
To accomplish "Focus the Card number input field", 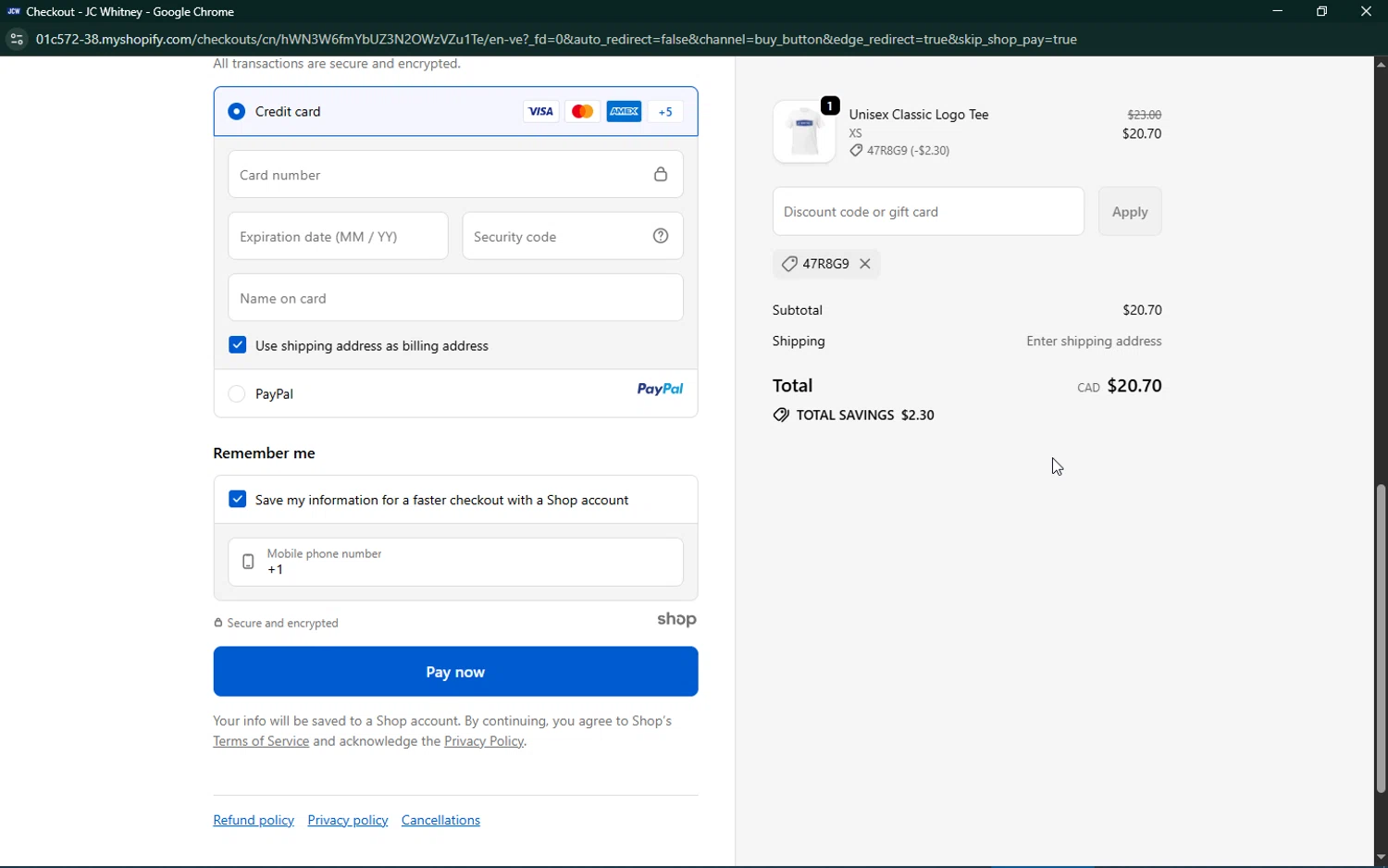I will 455,174.
